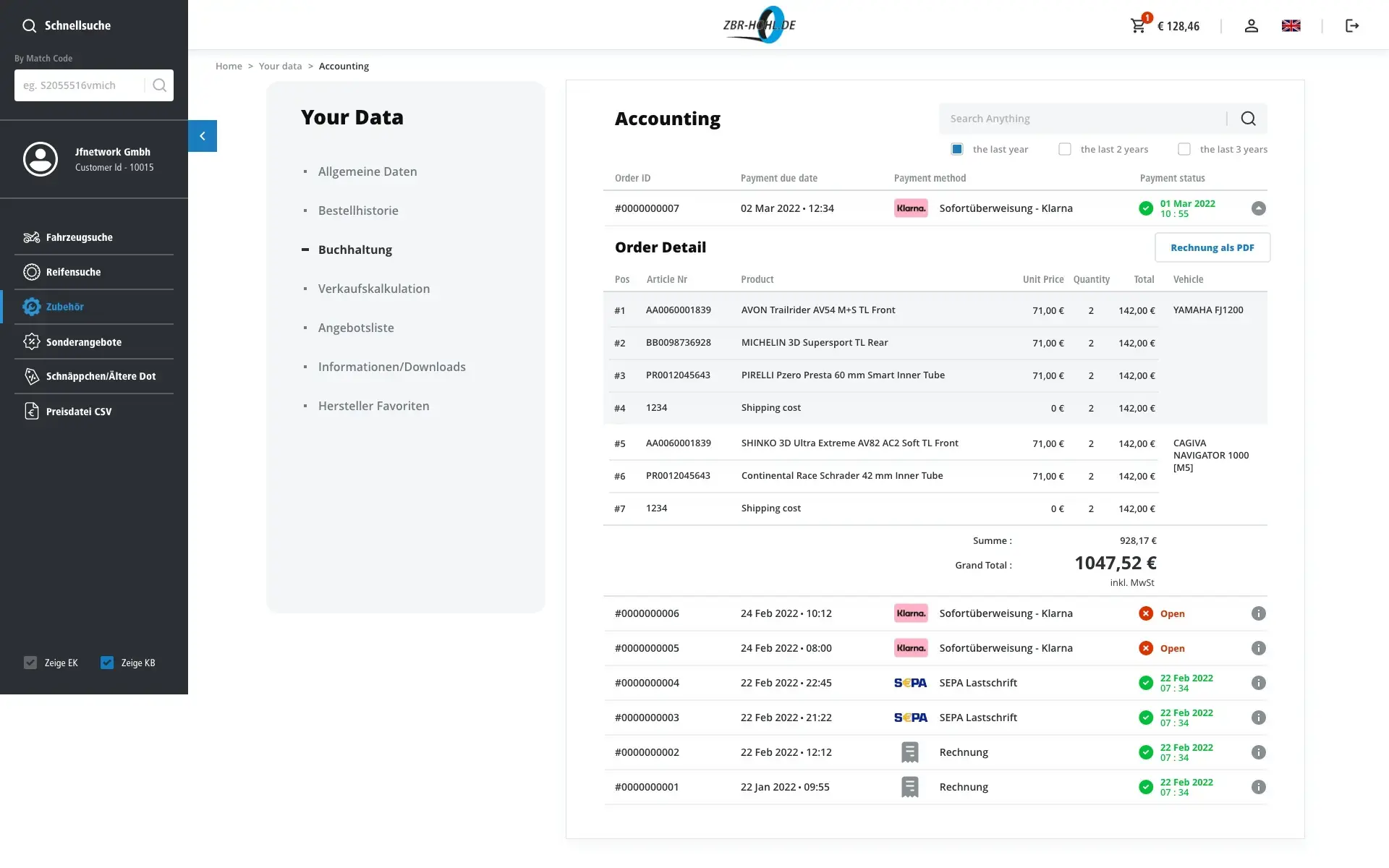1389x868 pixels.
Task: Select Verkaufskalkulation menu item
Action: tap(374, 288)
